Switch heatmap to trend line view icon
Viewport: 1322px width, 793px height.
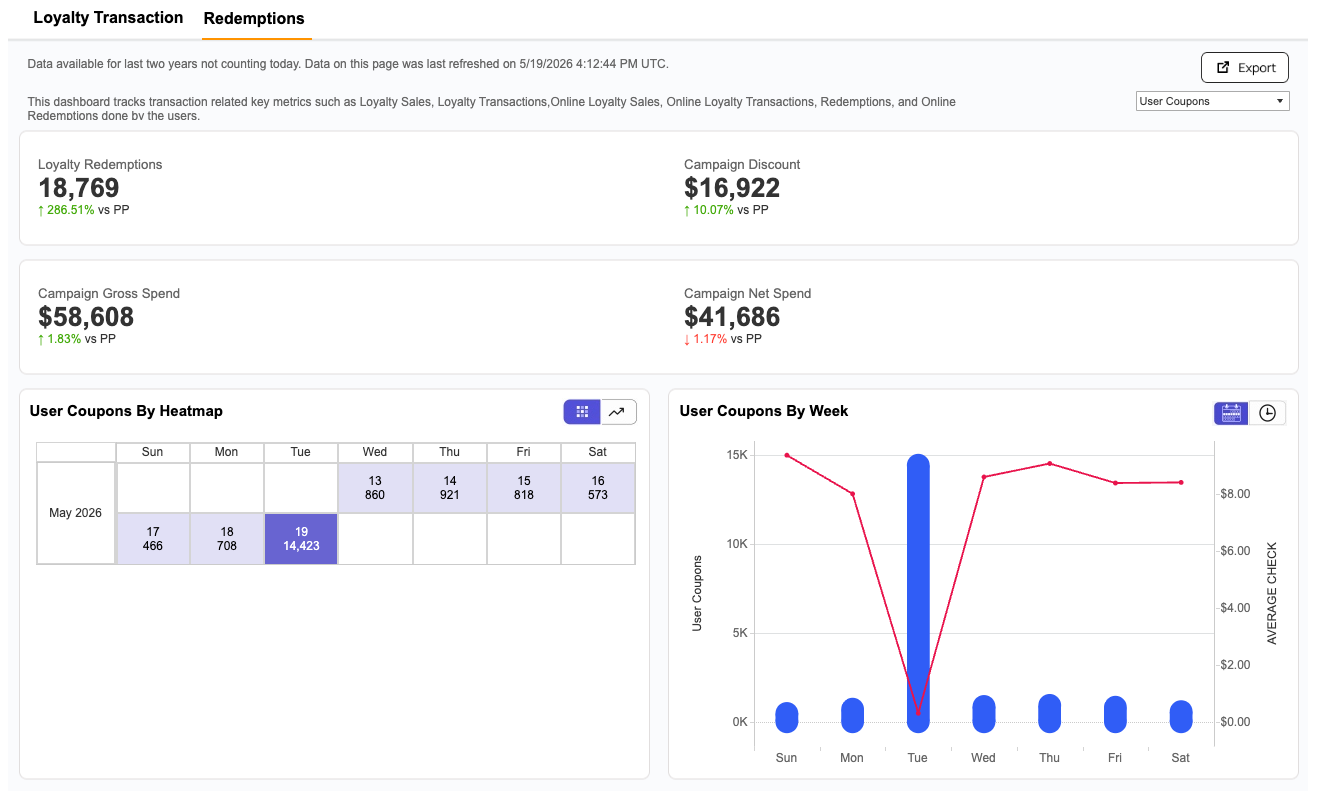619,411
